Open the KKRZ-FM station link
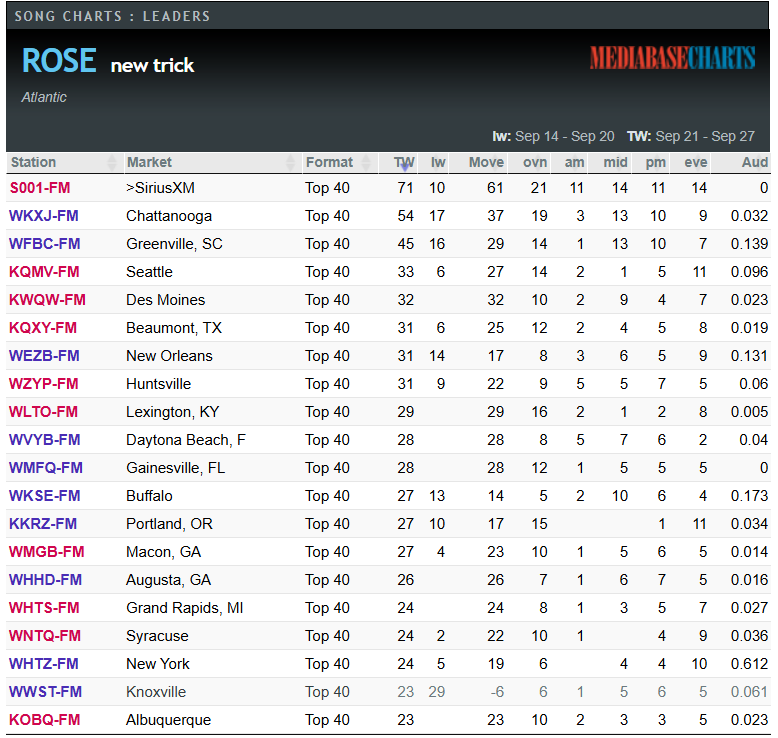 pyautogui.click(x=43, y=524)
